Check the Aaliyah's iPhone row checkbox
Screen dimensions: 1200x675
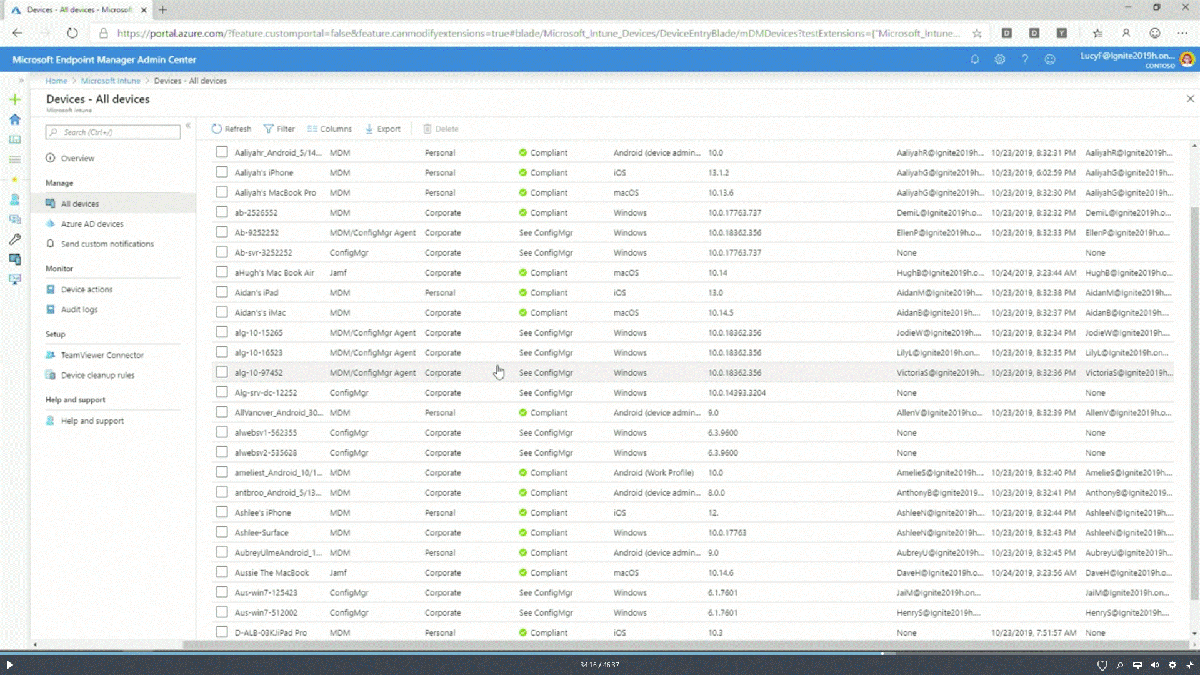221,172
